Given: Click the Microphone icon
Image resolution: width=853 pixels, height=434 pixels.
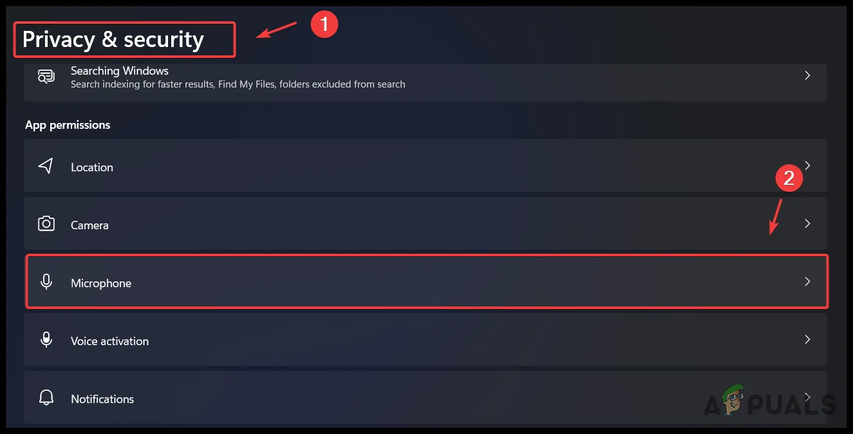Looking at the screenshot, I should tap(46, 282).
